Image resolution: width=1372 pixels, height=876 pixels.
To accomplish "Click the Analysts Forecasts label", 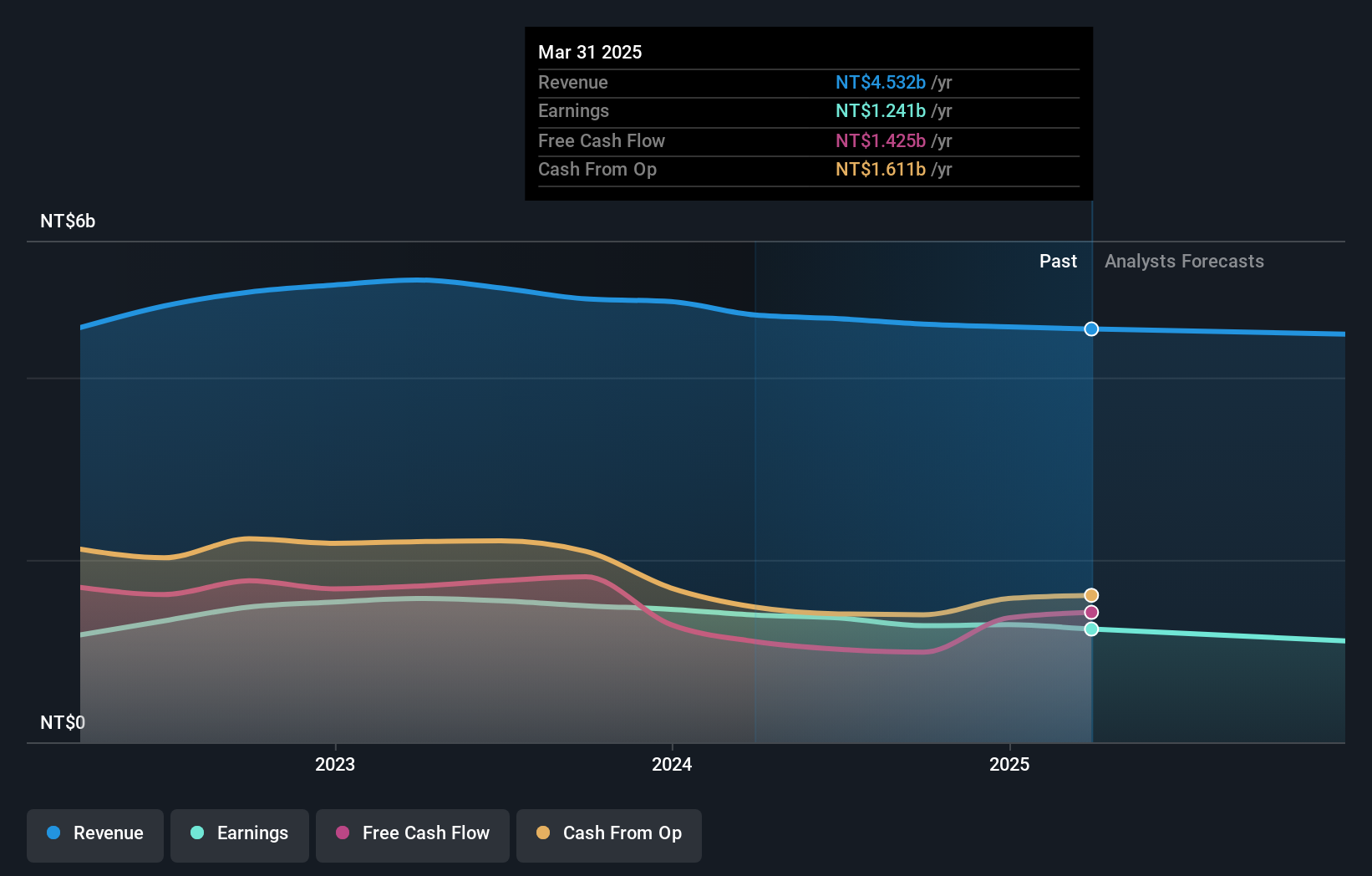I will pos(1184,262).
